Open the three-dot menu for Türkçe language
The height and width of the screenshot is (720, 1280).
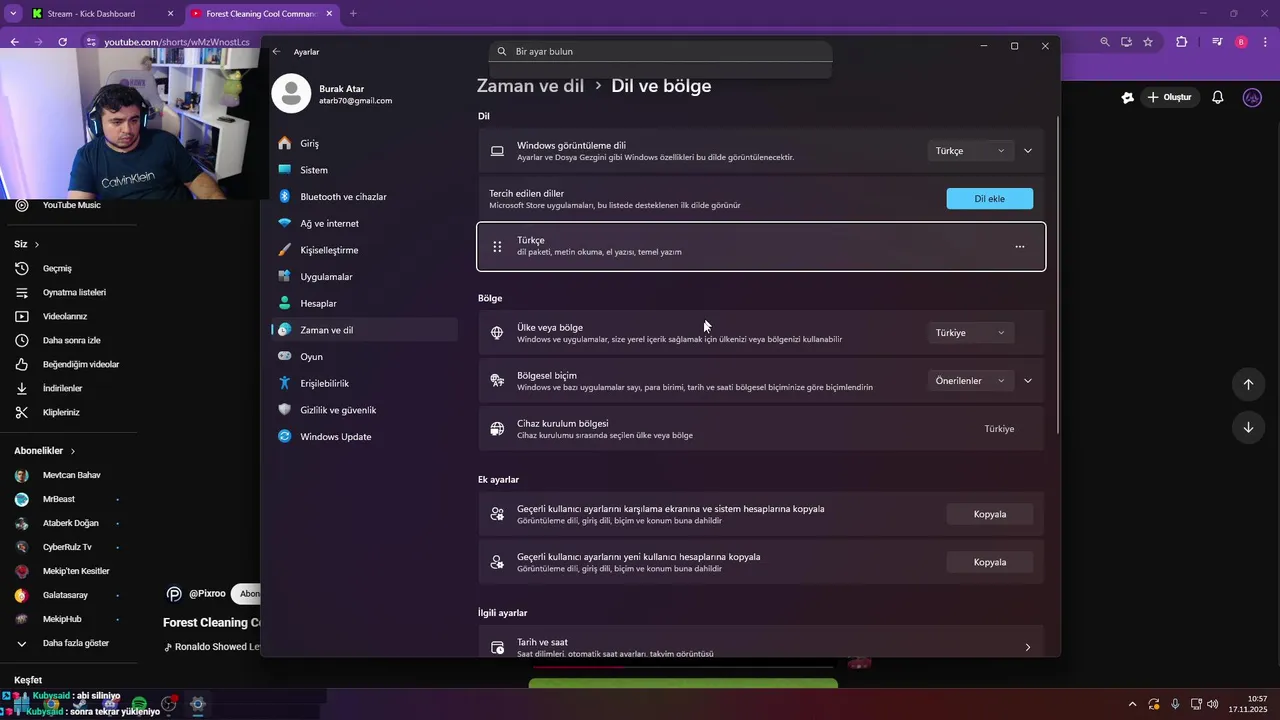1020,247
